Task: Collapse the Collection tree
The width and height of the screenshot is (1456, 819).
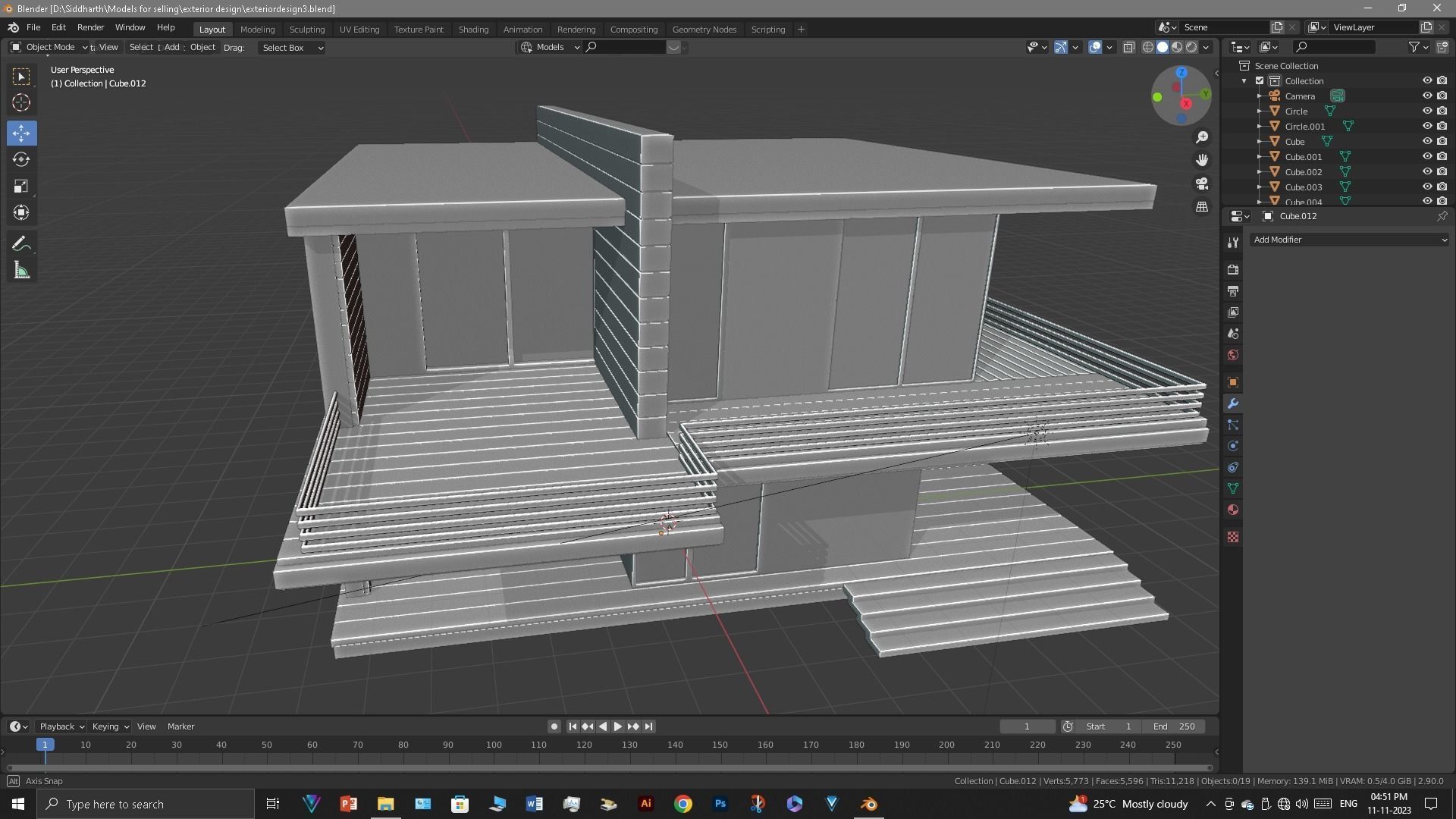Action: coord(1244,80)
